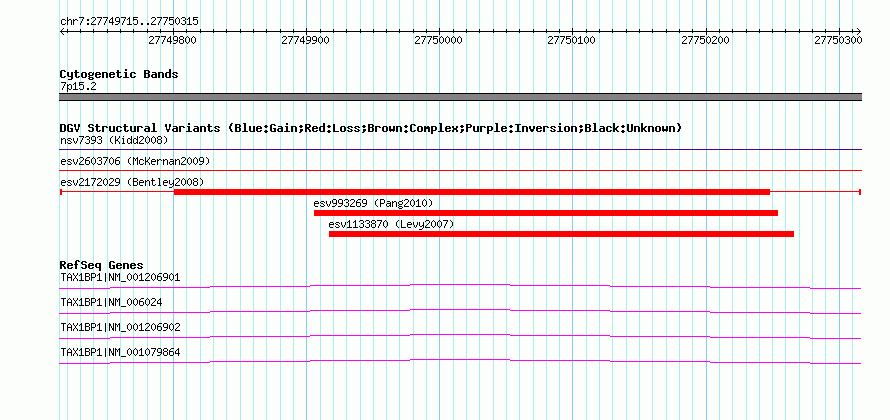Select the DGV Structural Variants track title
The image size is (890, 420).
370,128
